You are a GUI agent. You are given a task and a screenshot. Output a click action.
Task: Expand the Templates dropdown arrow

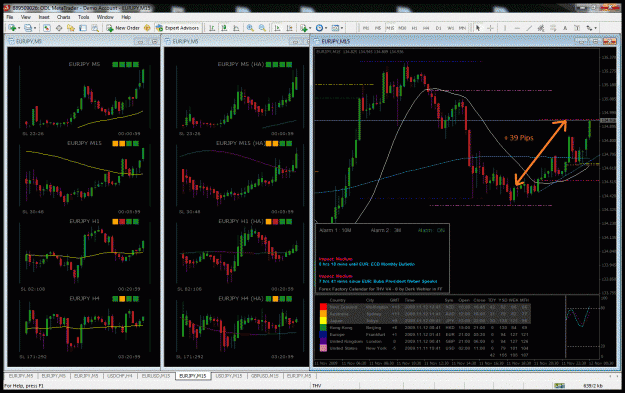pos(342,28)
